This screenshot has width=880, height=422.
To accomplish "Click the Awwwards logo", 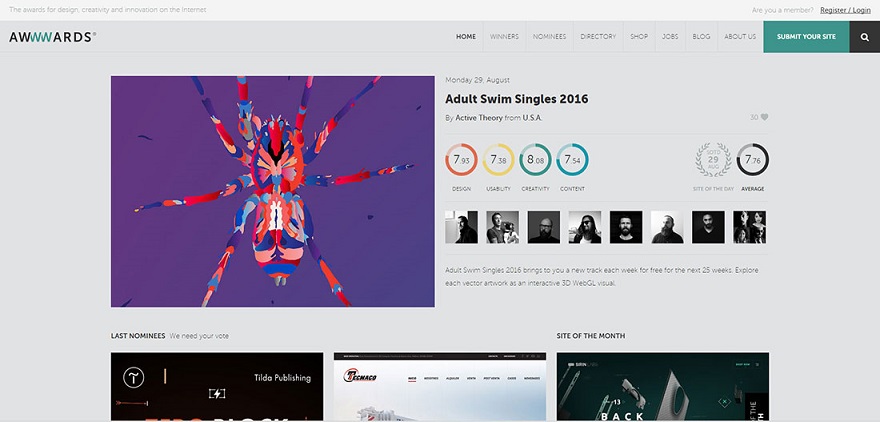I will (x=52, y=37).
